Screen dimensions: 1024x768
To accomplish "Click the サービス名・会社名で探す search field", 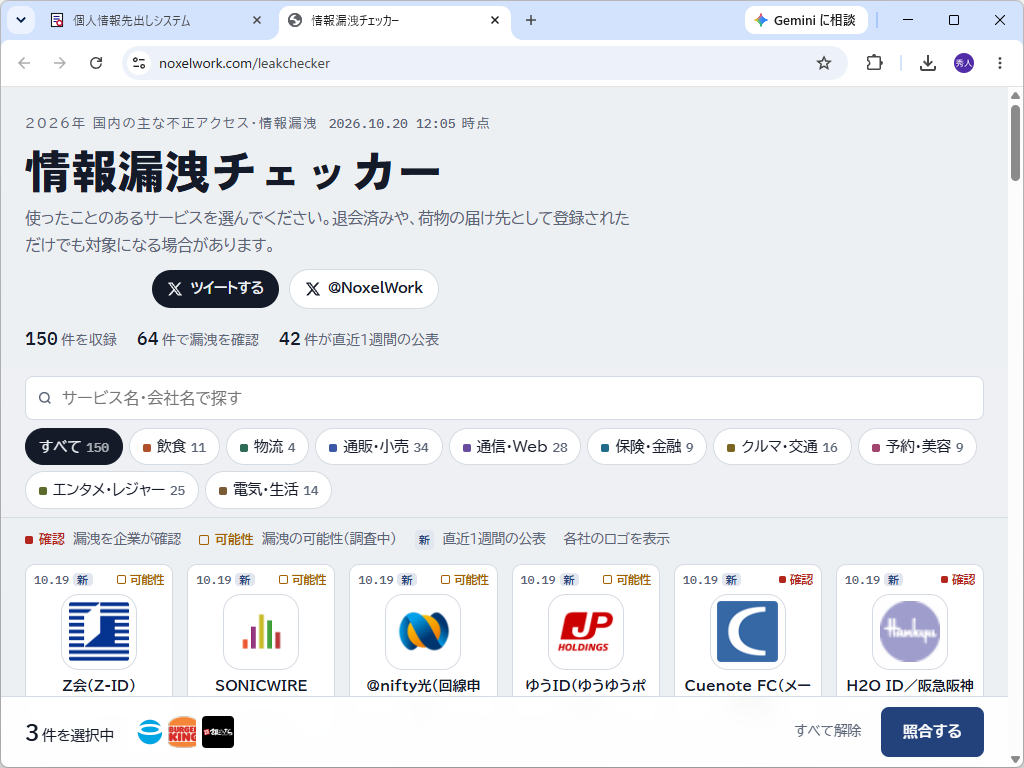I will click(x=504, y=398).
